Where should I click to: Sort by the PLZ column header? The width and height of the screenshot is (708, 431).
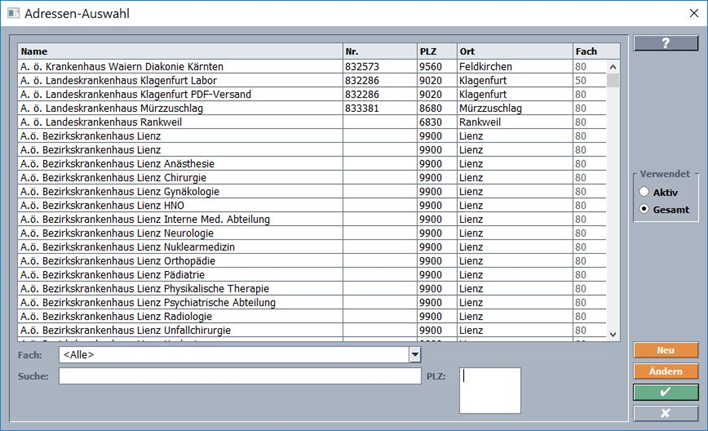point(437,51)
